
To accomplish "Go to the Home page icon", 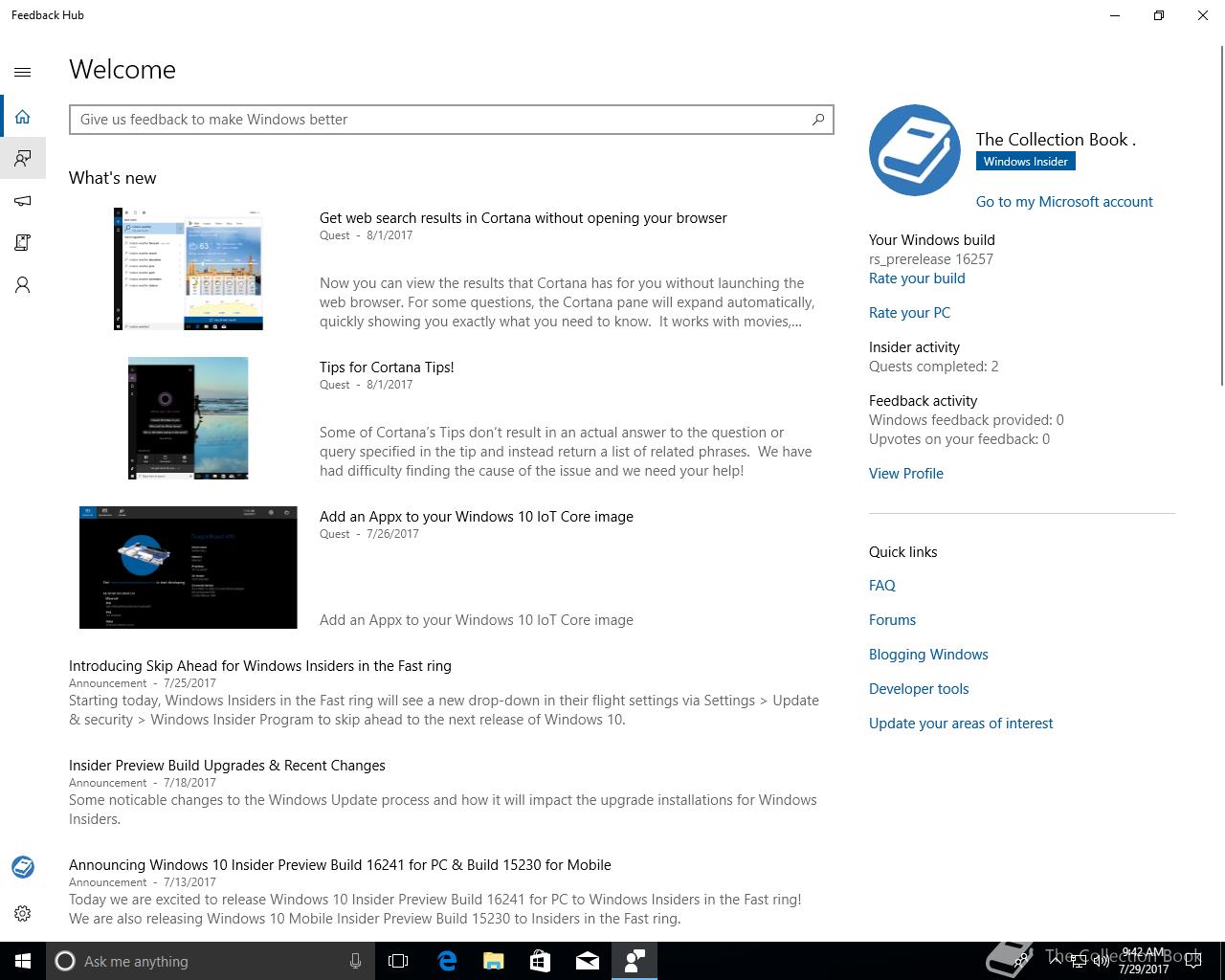I will [x=23, y=117].
